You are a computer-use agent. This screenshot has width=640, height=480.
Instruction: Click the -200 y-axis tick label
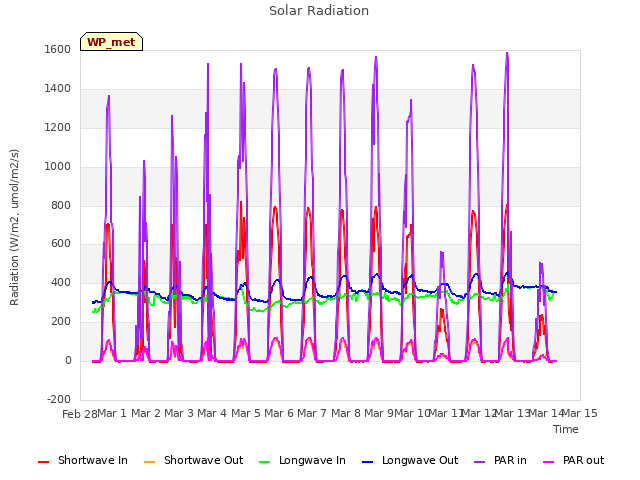59,399
